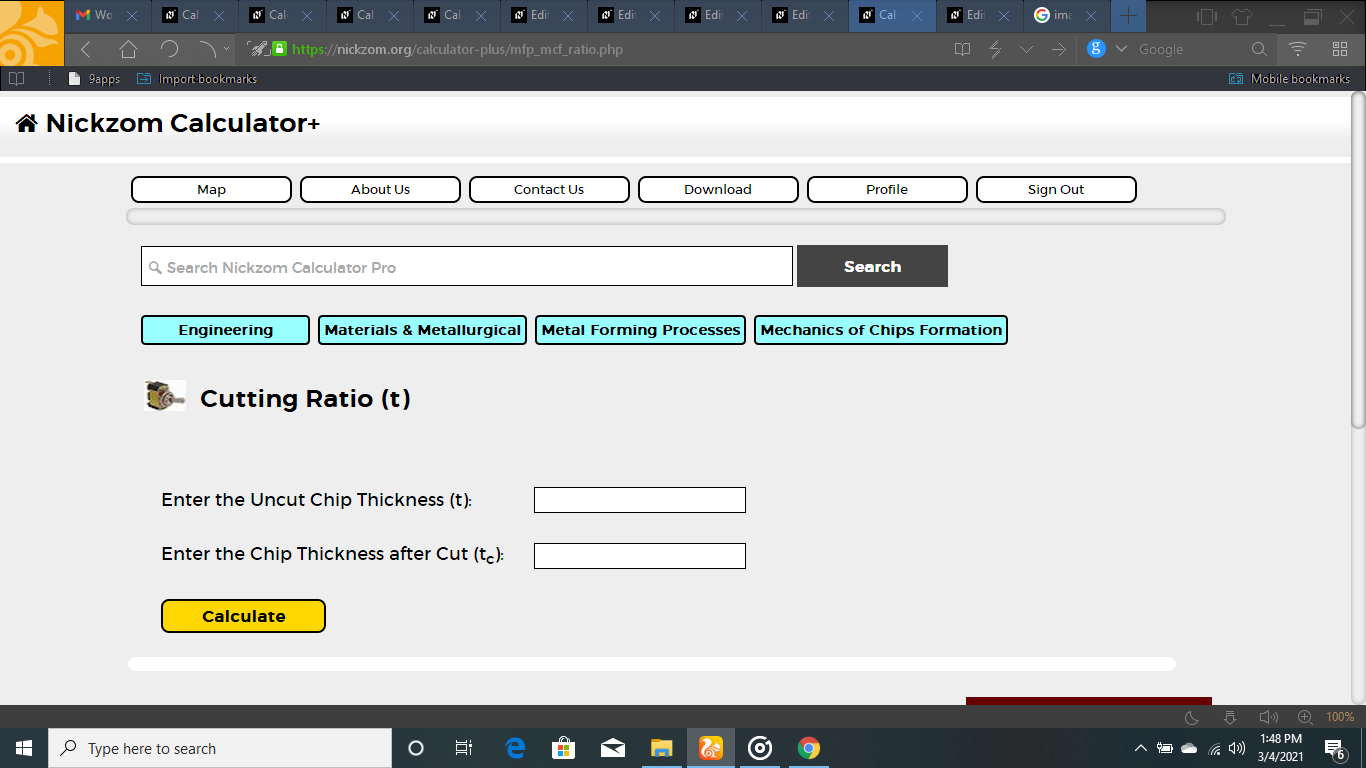Mute sound using the browser speaker icon
The image size is (1366, 768).
pyautogui.click(x=1268, y=717)
